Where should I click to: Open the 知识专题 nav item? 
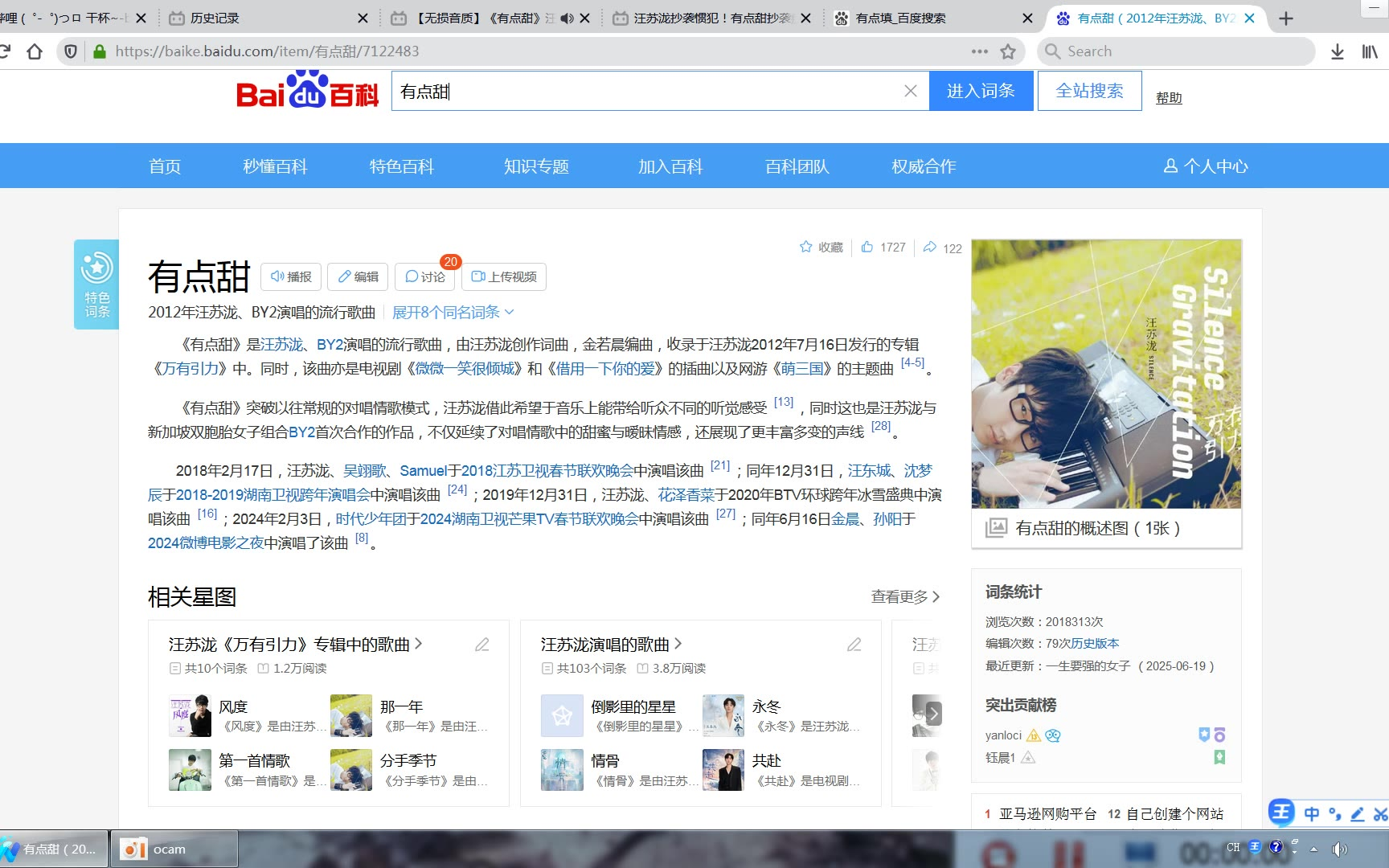(536, 166)
